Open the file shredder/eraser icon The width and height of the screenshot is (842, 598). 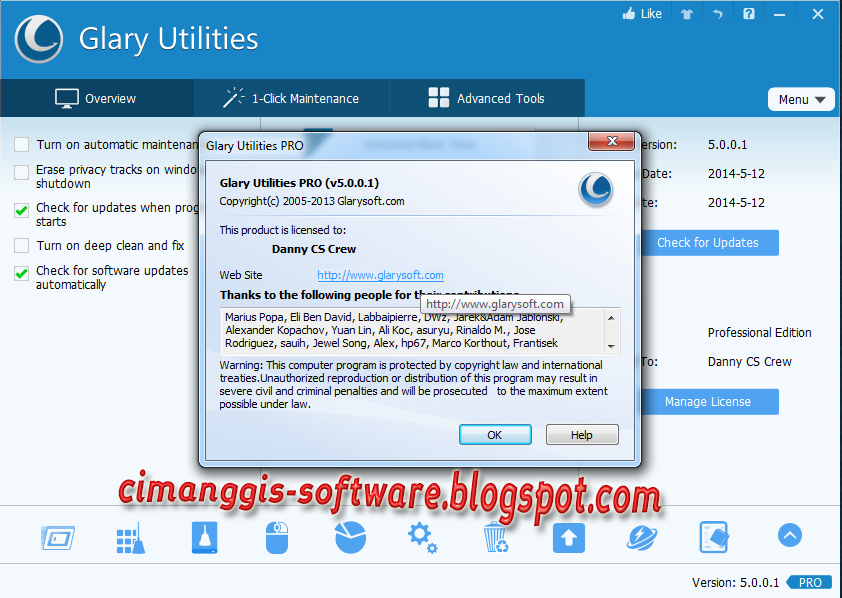pos(714,537)
